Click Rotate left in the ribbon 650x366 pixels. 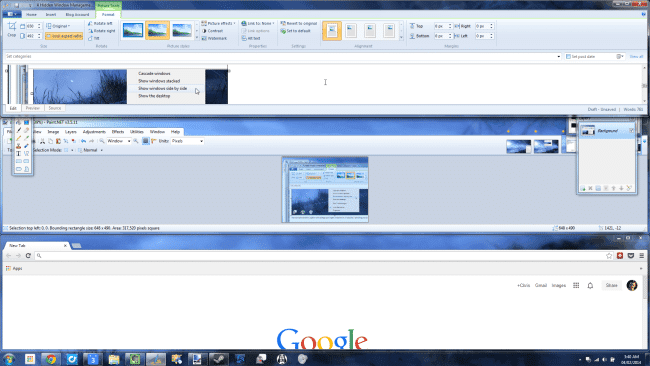pyautogui.click(x=100, y=24)
